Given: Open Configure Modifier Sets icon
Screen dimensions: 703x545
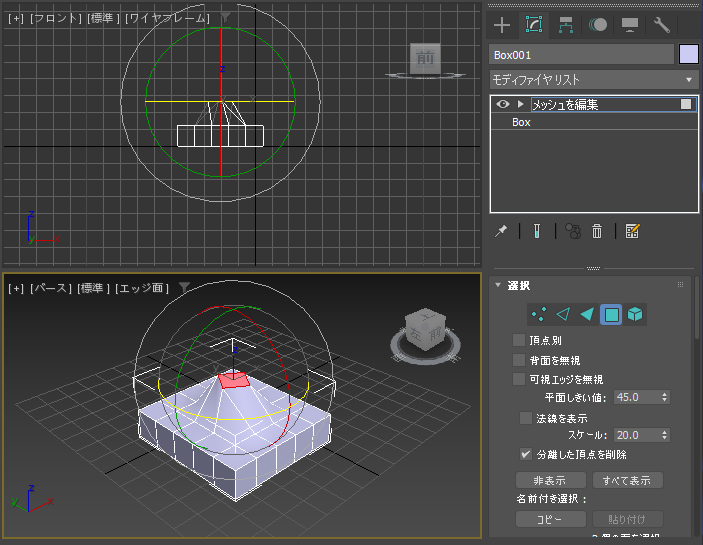Looking at the screenshot, I should pyautogui.click(x=632, y=231).
